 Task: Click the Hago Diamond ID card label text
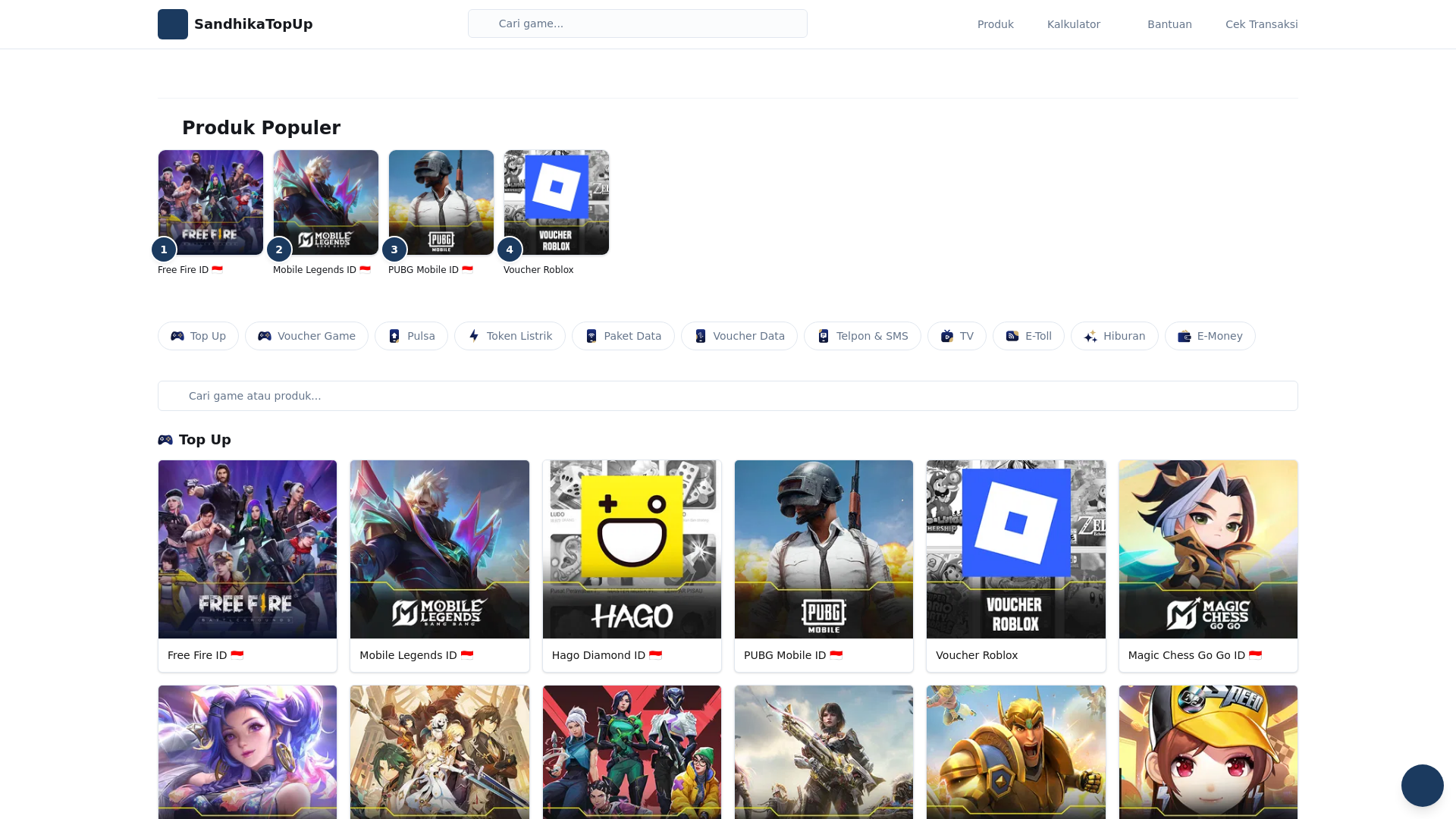click(x=607, y=655)
